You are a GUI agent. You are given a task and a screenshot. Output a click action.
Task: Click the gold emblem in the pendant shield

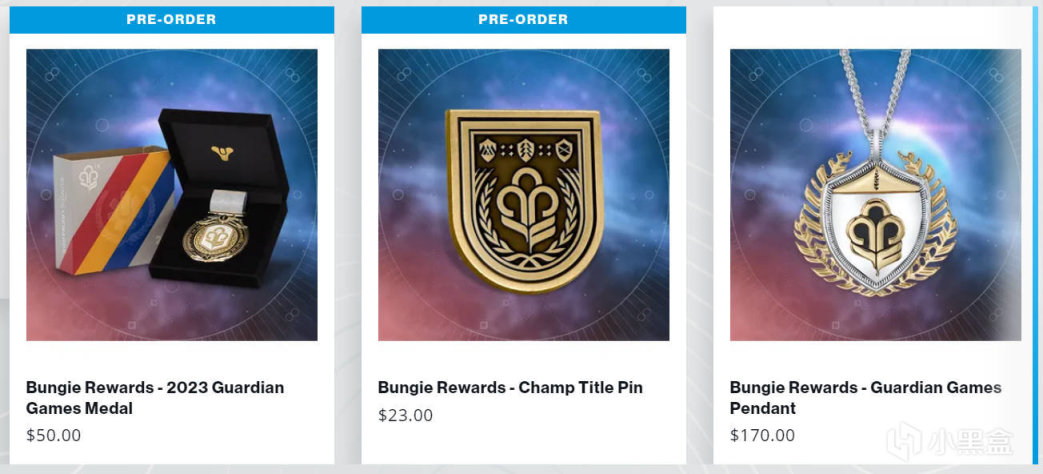(875, 232)
